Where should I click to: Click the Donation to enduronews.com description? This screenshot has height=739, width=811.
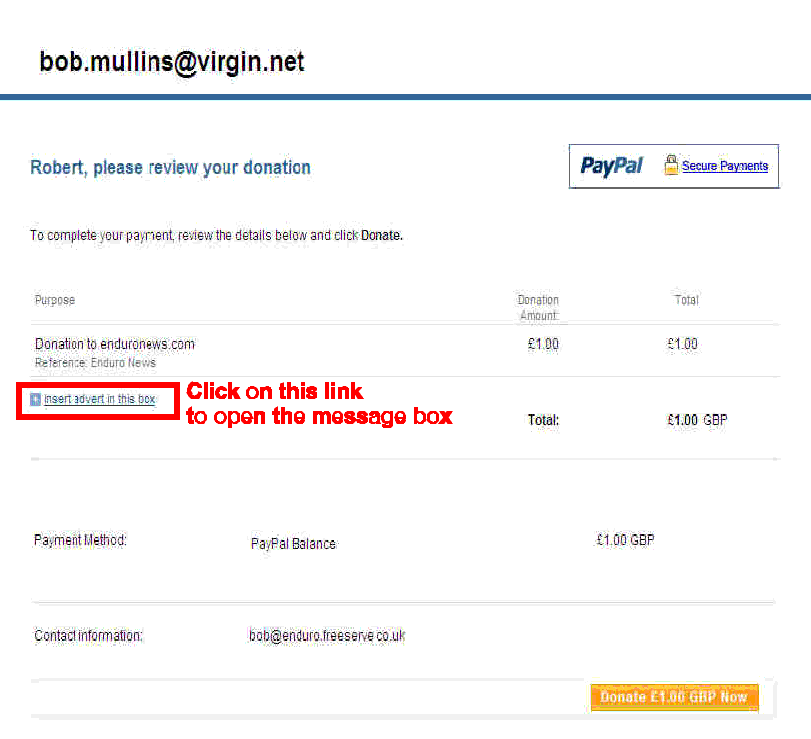(x=115, y=344)
